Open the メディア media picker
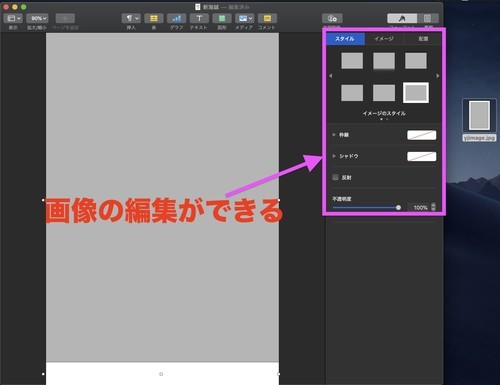The height and width of the screenshot is (385, 500). (x=244, y=18)
